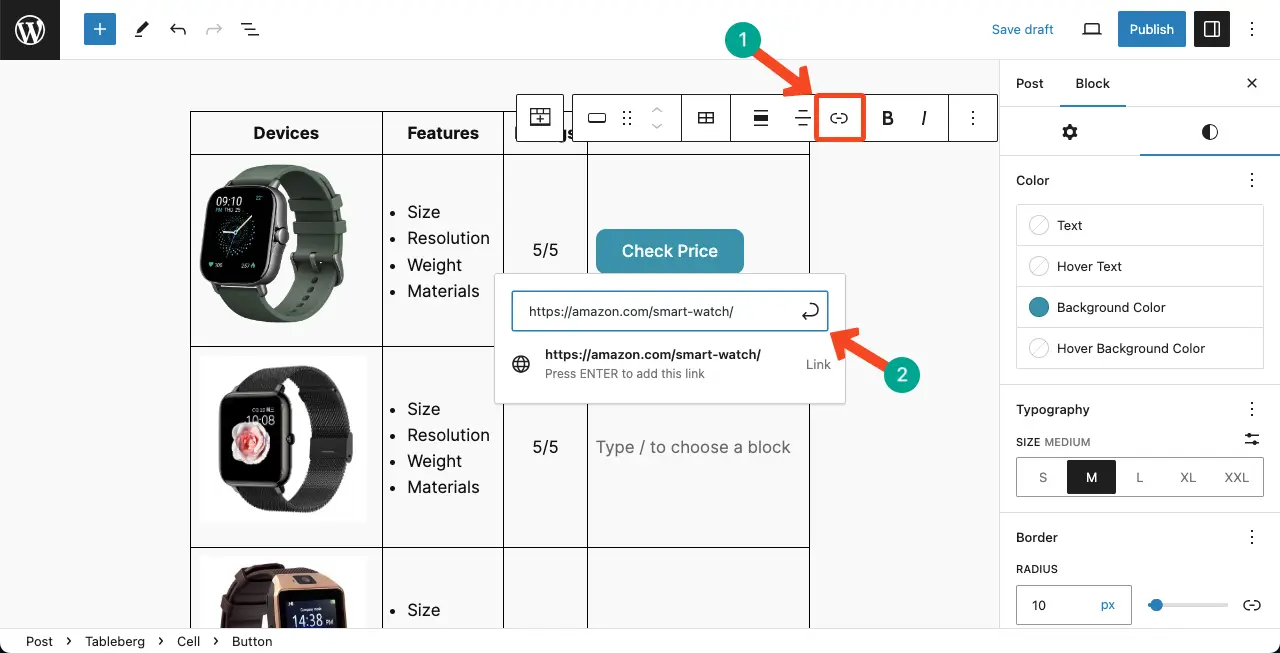
Task: Click Tableberg in the breadcrumb
Action: 113,641
